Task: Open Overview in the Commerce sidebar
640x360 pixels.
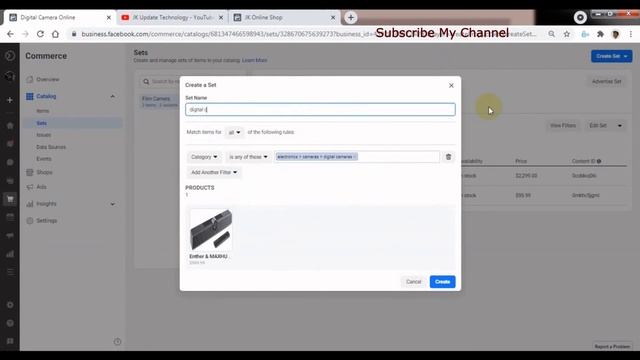Action: point(48,79)
